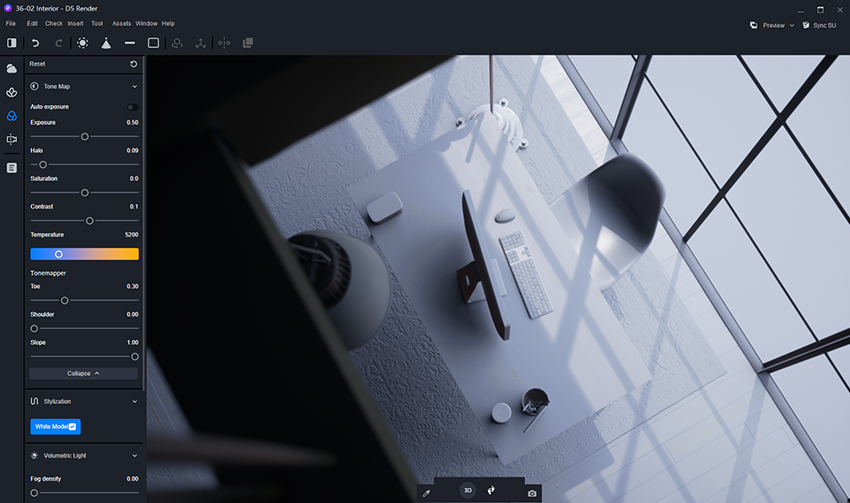
Task: Click the Volumetric Light section icon
Action: (34, 455)
